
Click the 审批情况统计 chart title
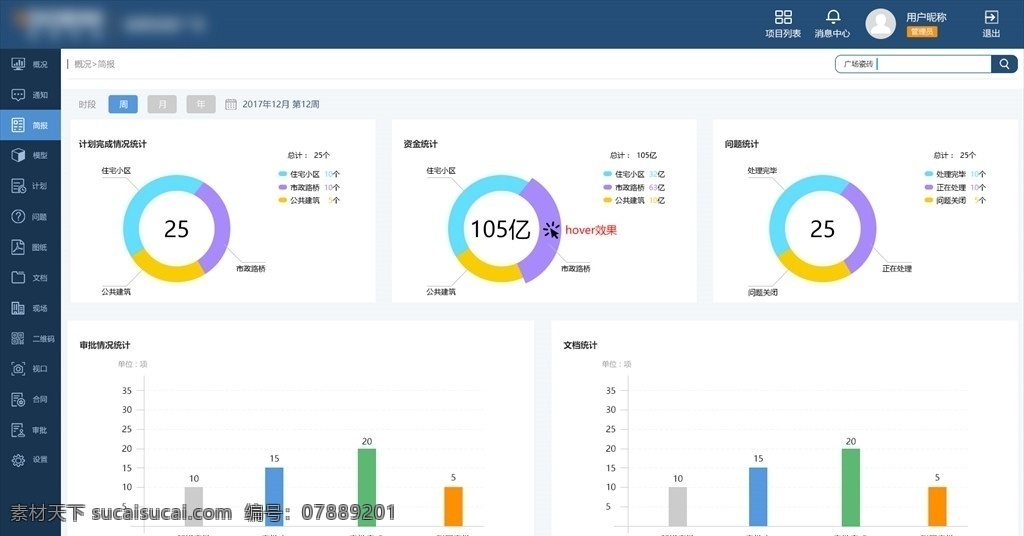105,345
